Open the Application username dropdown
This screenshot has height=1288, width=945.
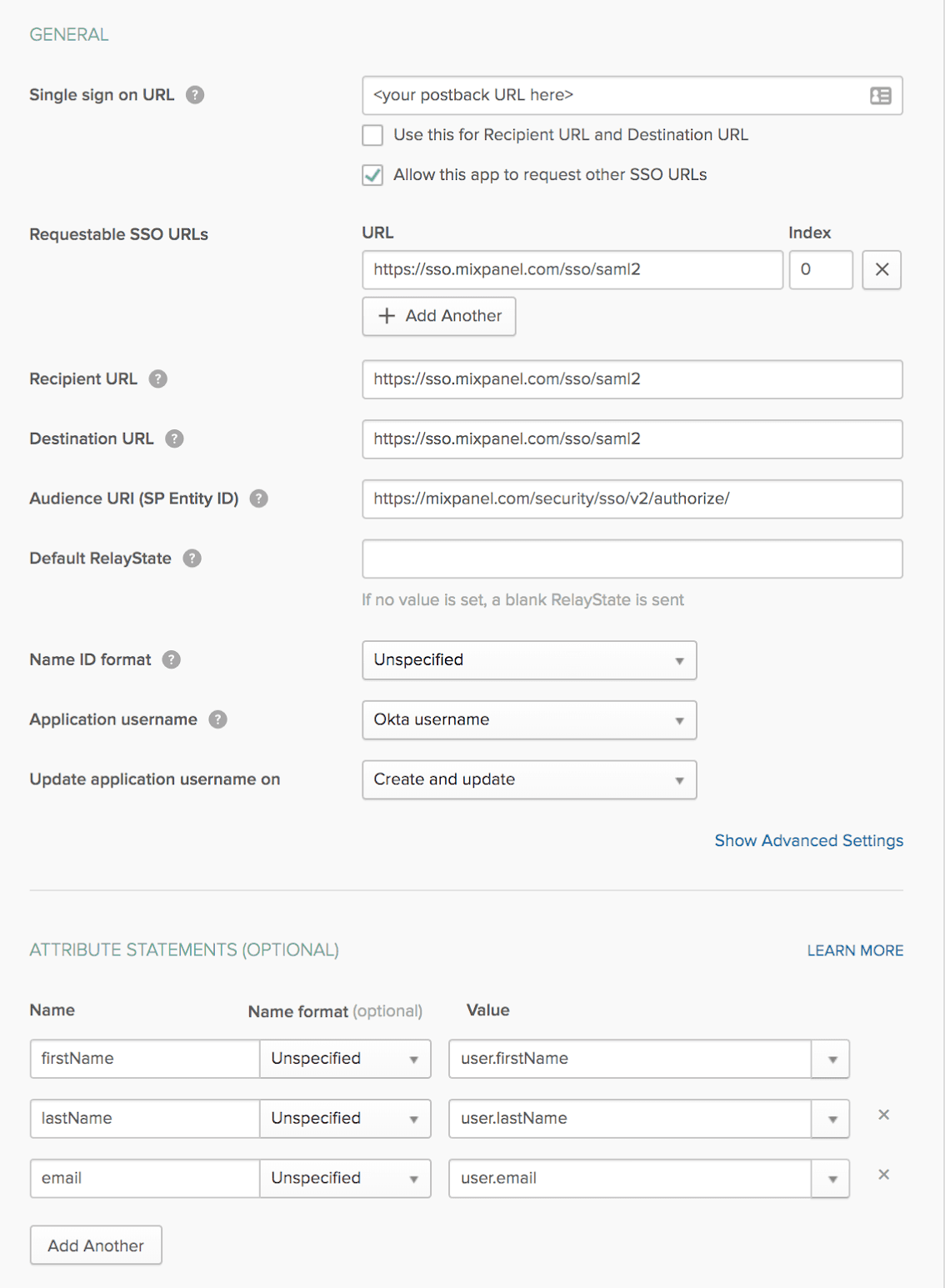[x=680, y=719]
